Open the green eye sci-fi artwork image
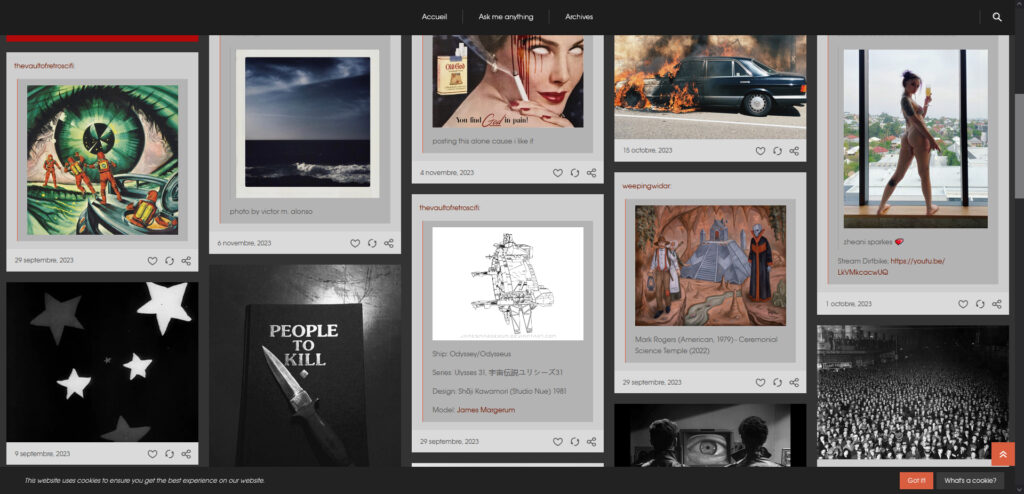Image resolution: width=1024 pixels, height=494 pixels. pyautogui.click(x=103, y=160)
